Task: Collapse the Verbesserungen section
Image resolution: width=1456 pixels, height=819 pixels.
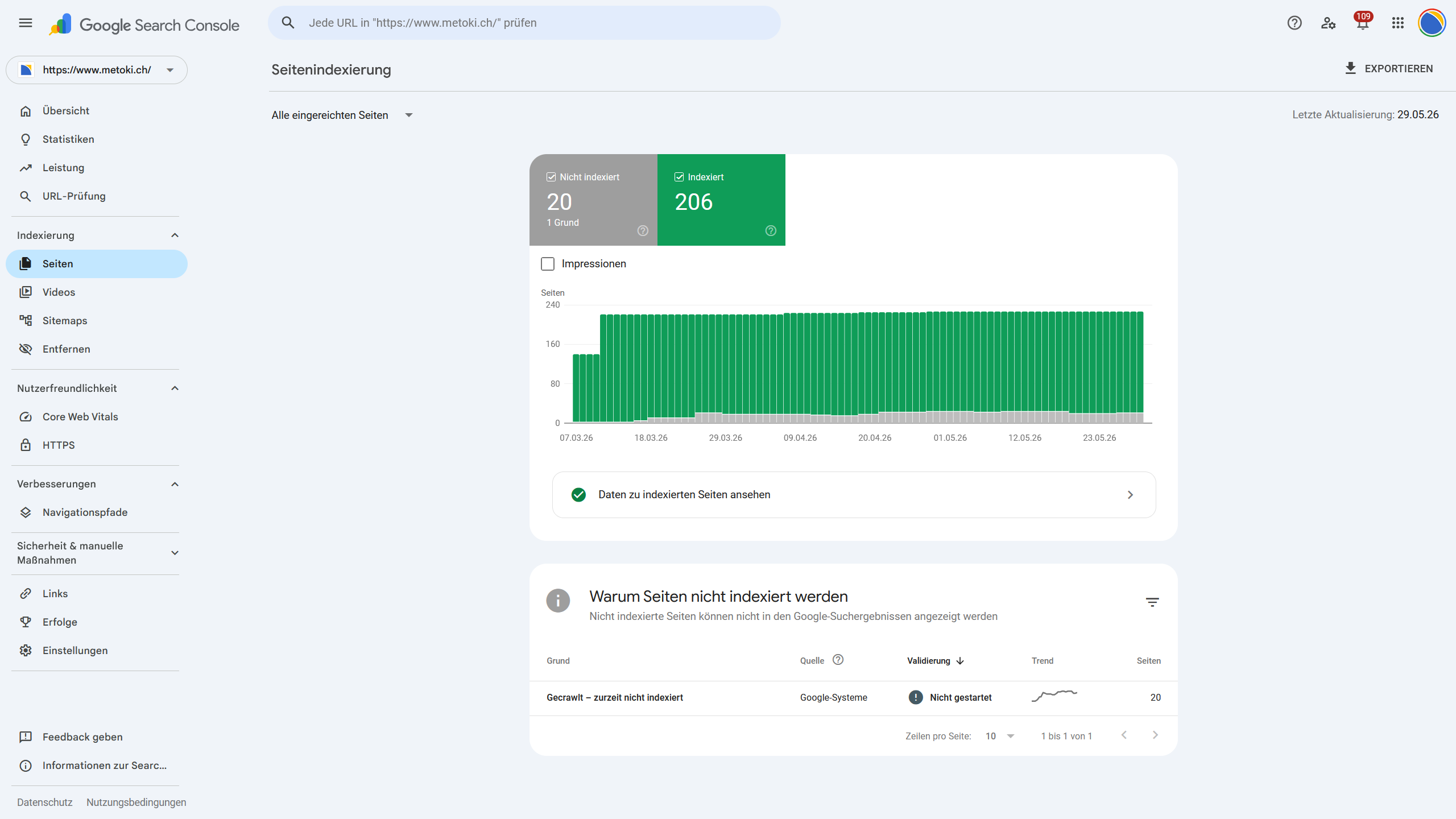Action: (175, 484)
